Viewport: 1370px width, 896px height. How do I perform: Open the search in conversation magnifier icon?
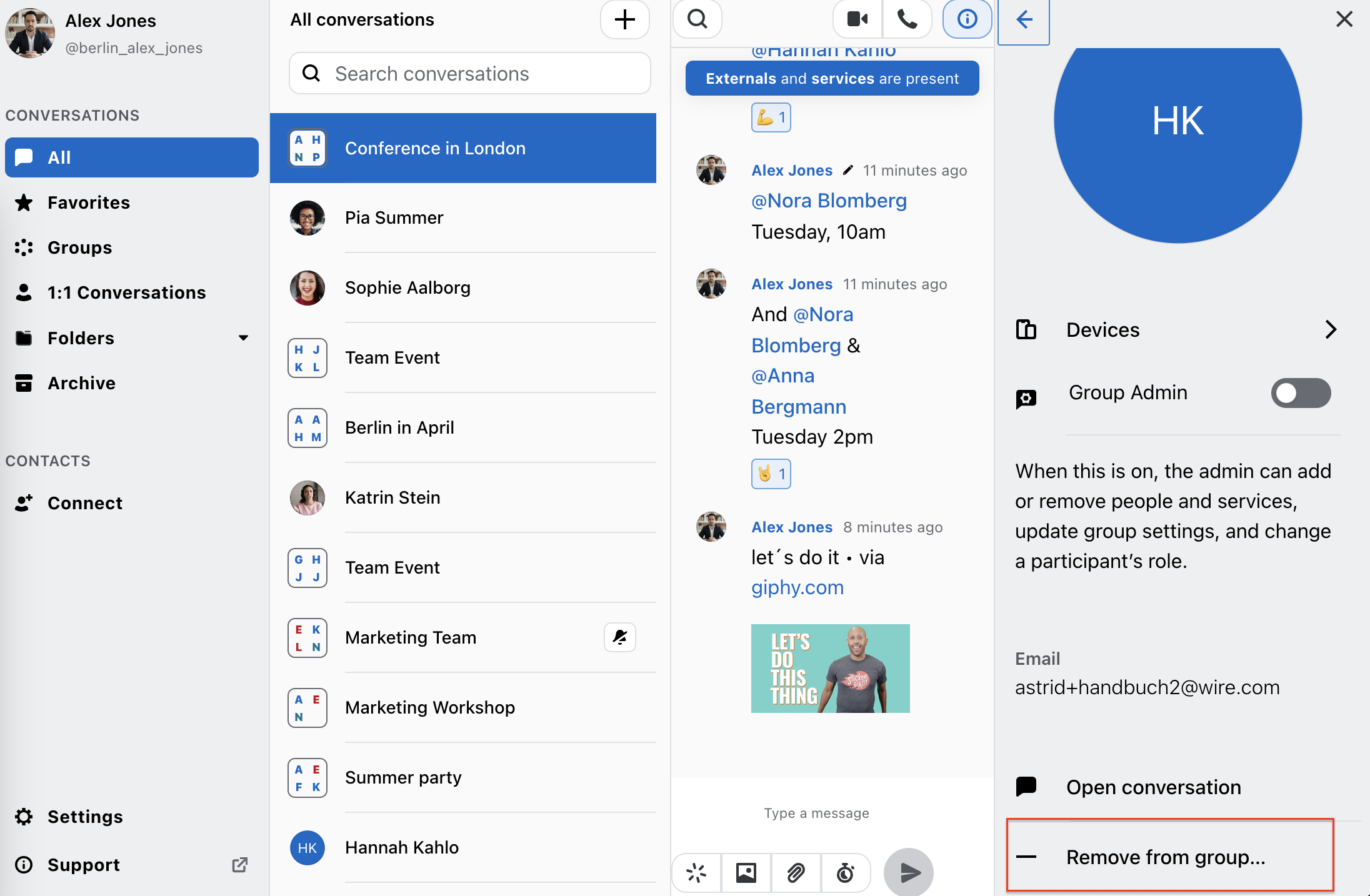click(697, 19)
